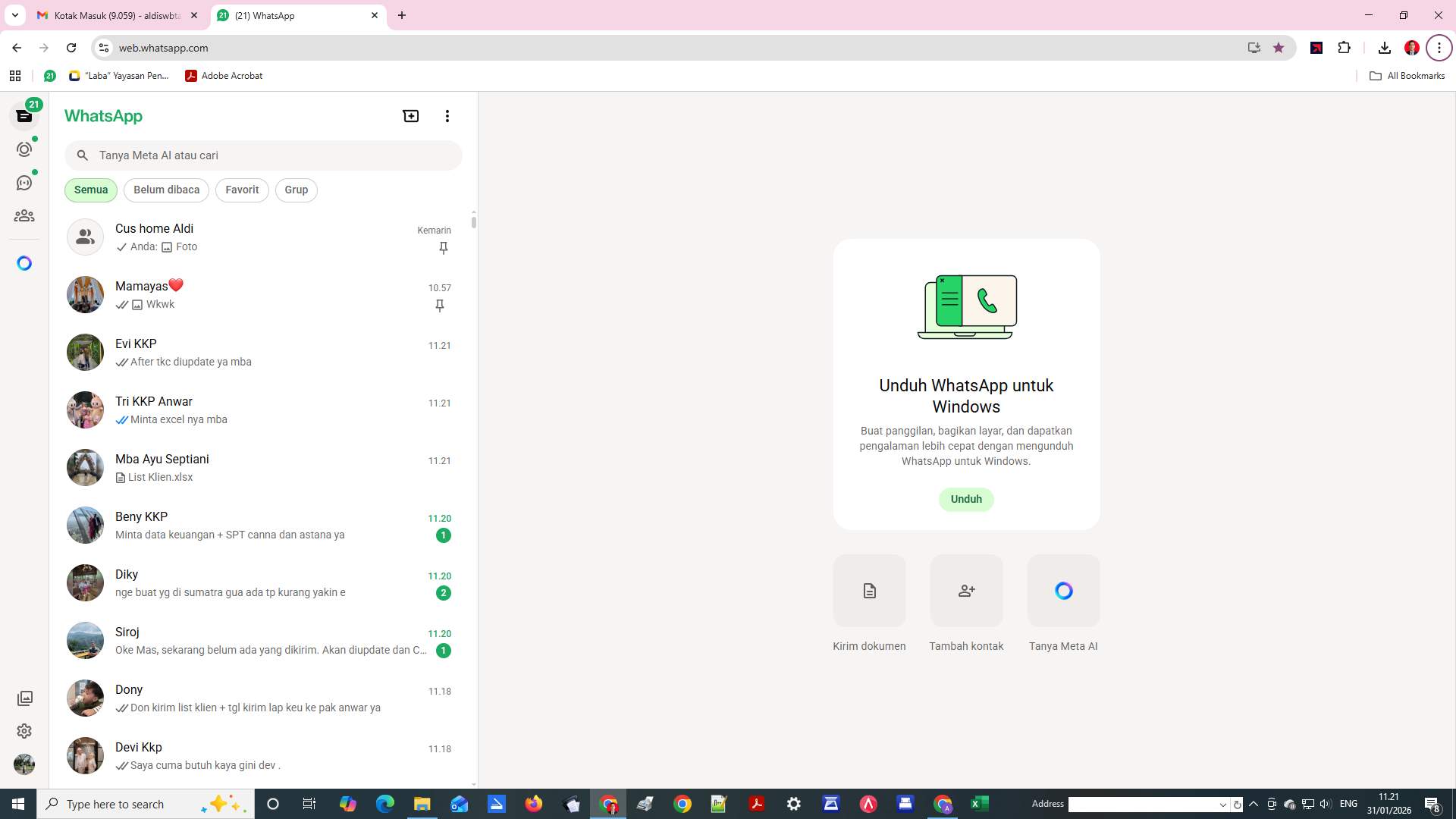Screen dimensions: 1456x819
Task: Open the WhatsApp Settings gear
Action: tap(24, 731)
